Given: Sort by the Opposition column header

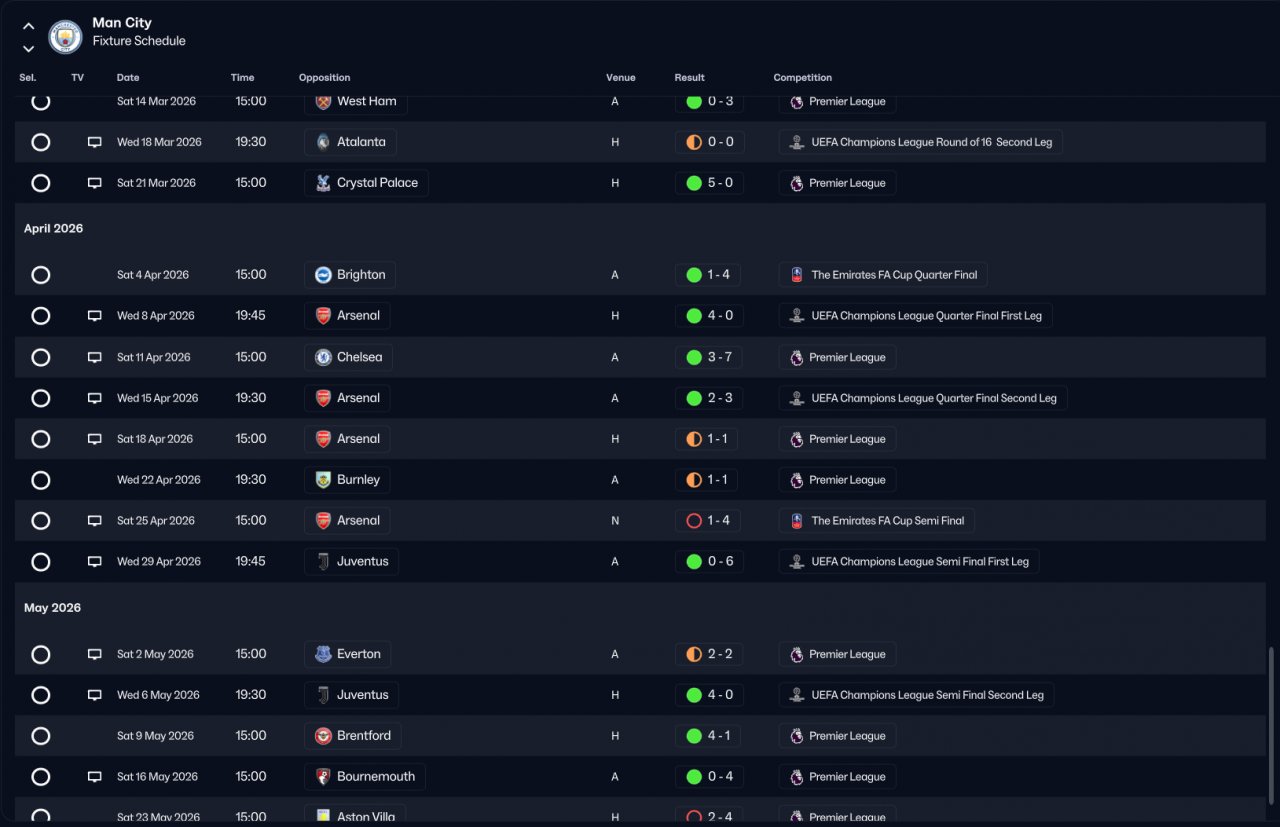Looking at the screenshot, I should [325, 78].
